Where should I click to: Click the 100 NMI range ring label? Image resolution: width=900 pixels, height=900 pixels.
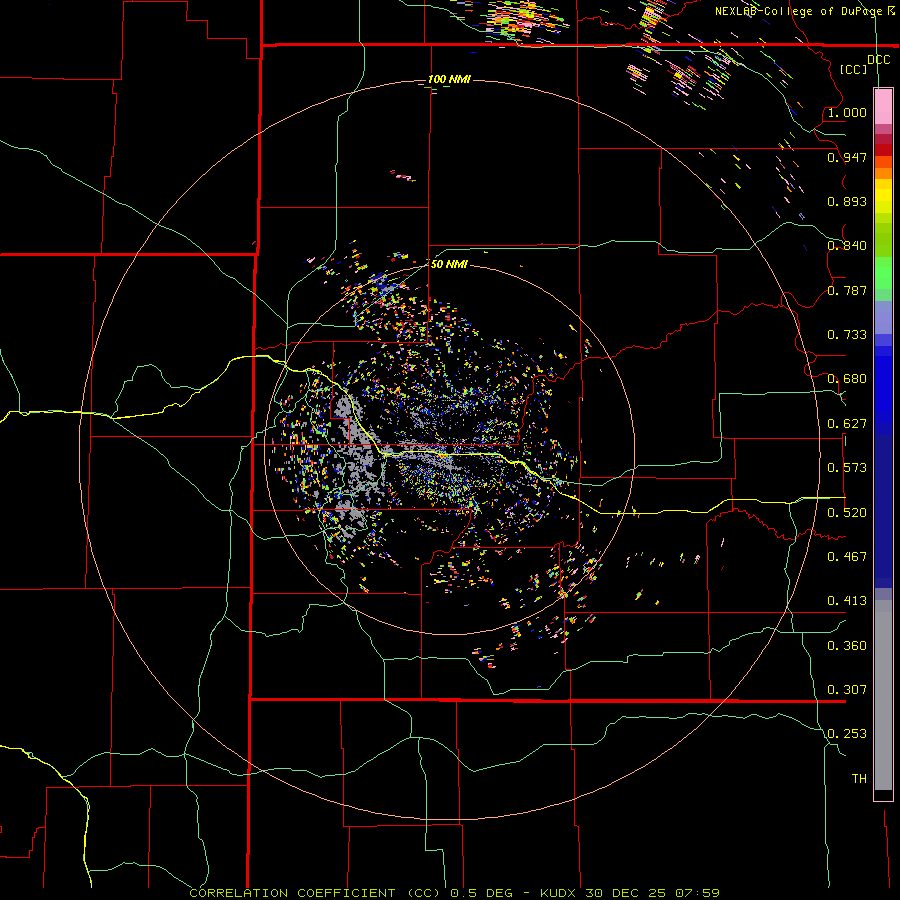click(449, 79)
